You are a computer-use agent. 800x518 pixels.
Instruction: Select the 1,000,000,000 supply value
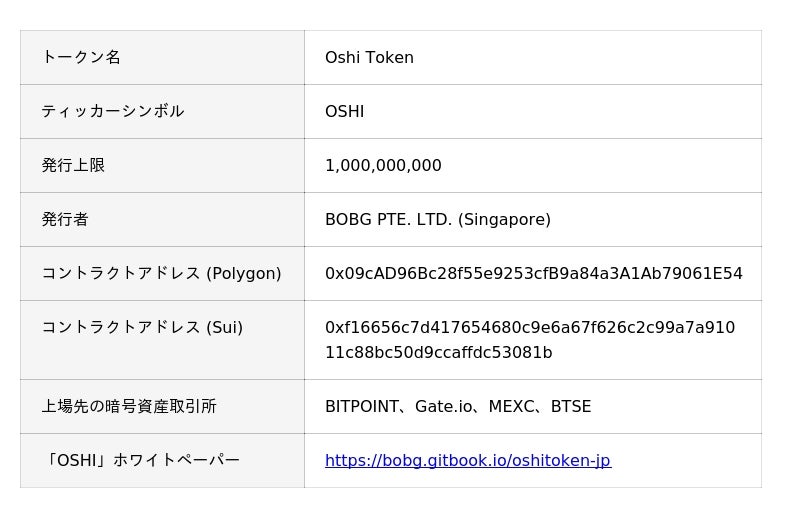383,166
